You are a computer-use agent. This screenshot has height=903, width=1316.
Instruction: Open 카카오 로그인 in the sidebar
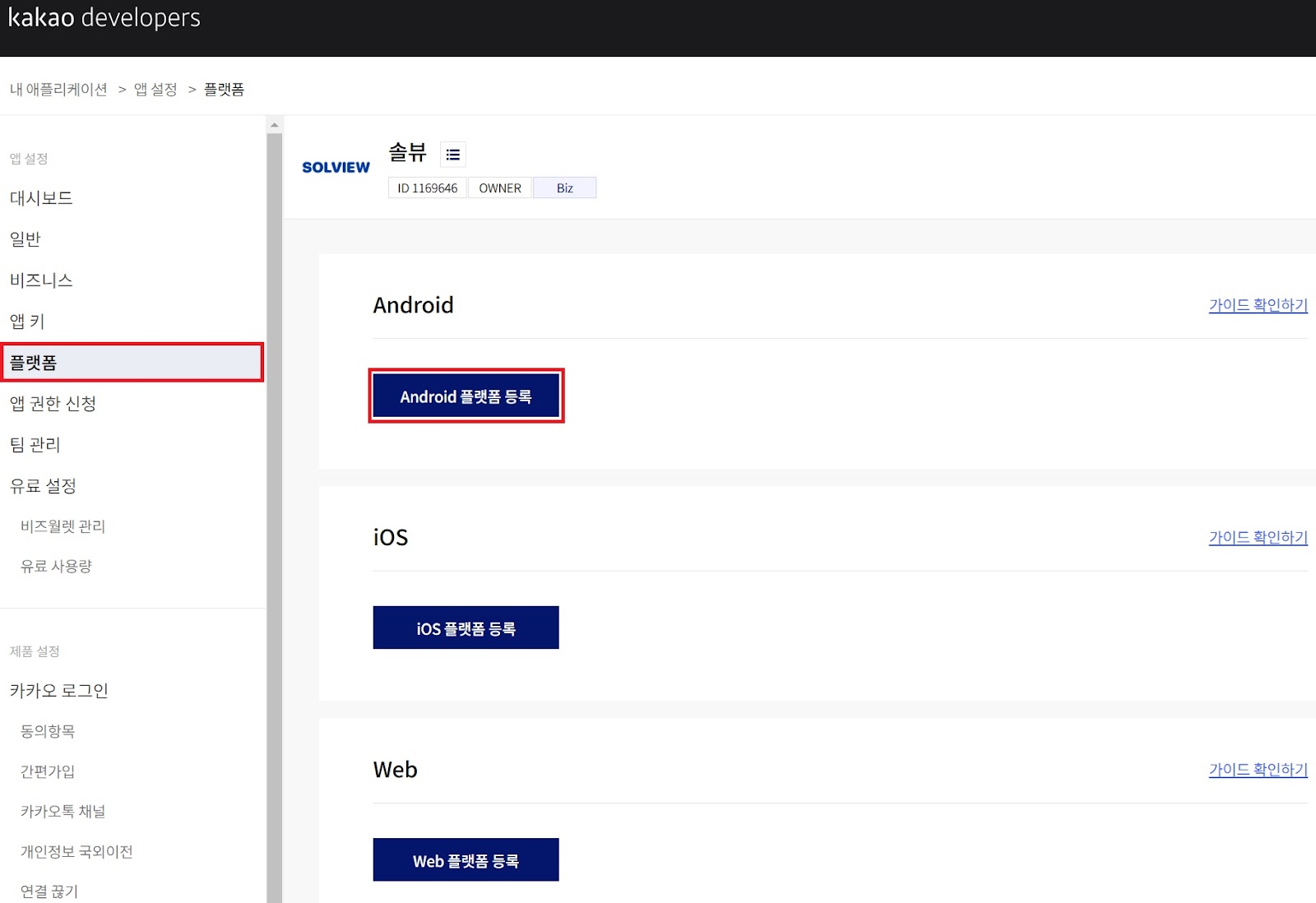[x=59, y=691]
